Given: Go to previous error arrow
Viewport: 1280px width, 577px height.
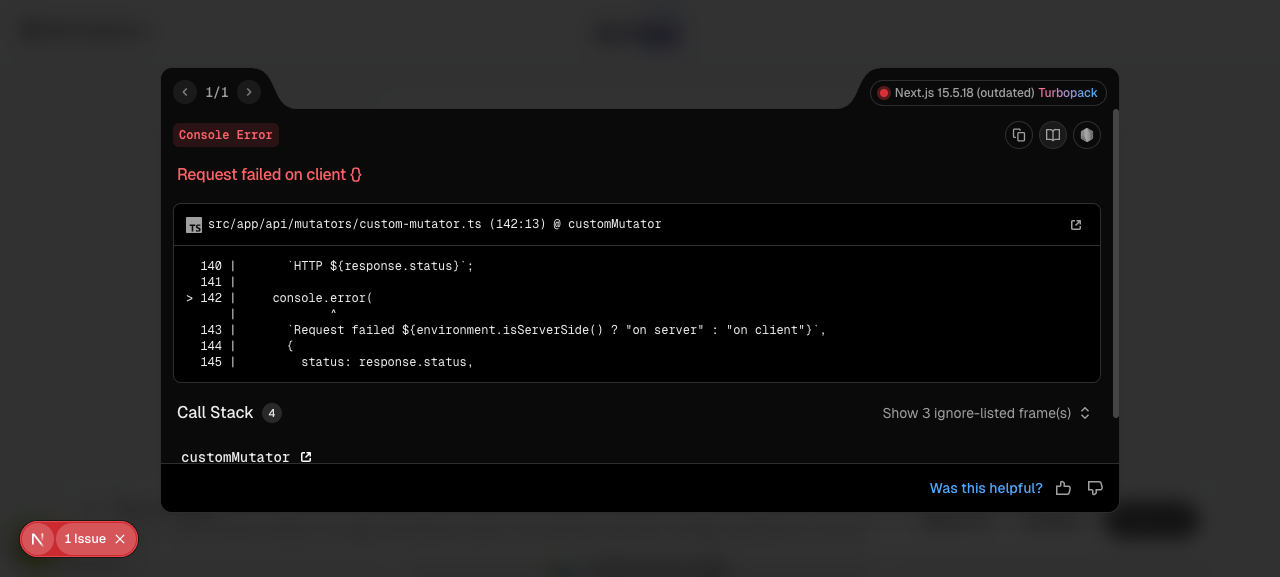Looking at the screenshot, I should point(185,92).
